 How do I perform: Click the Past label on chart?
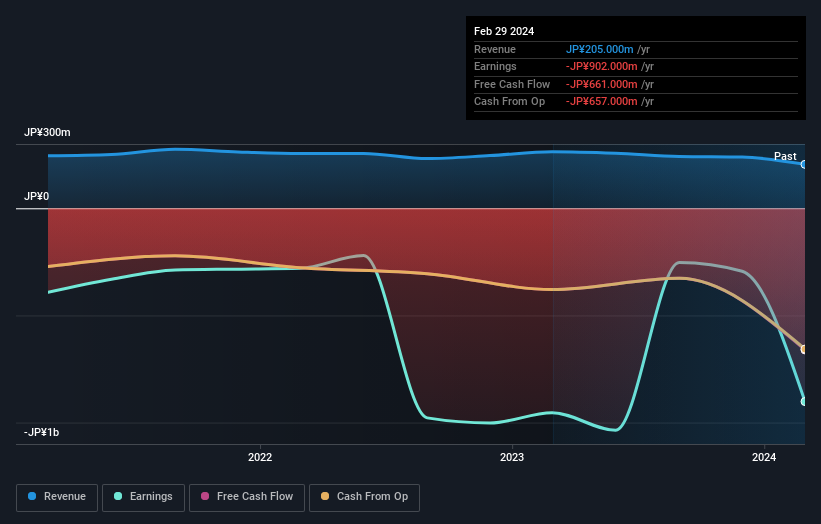pyautogui.click(x=785, y=156)
